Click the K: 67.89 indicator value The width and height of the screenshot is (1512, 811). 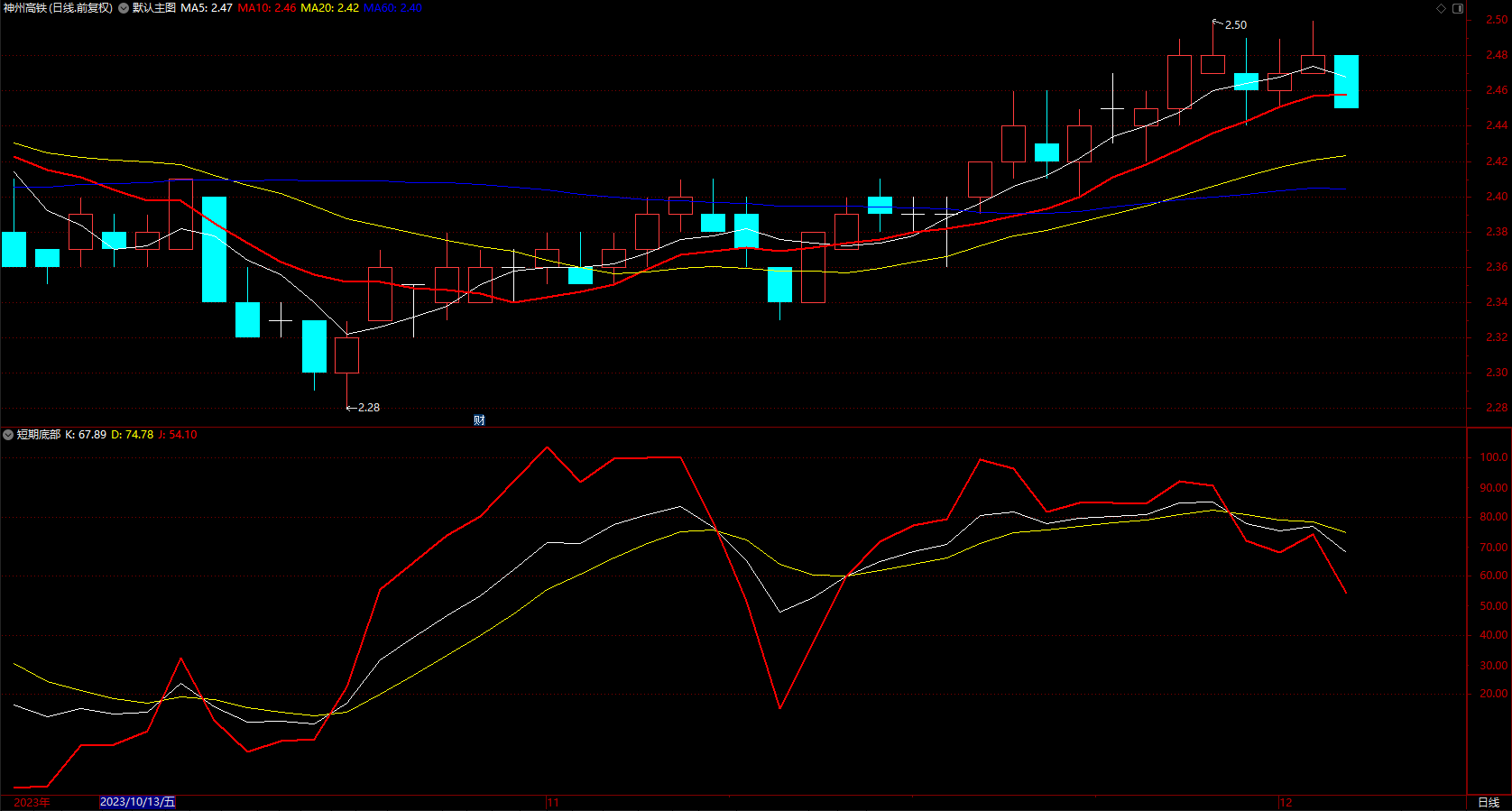coord(86,435)
